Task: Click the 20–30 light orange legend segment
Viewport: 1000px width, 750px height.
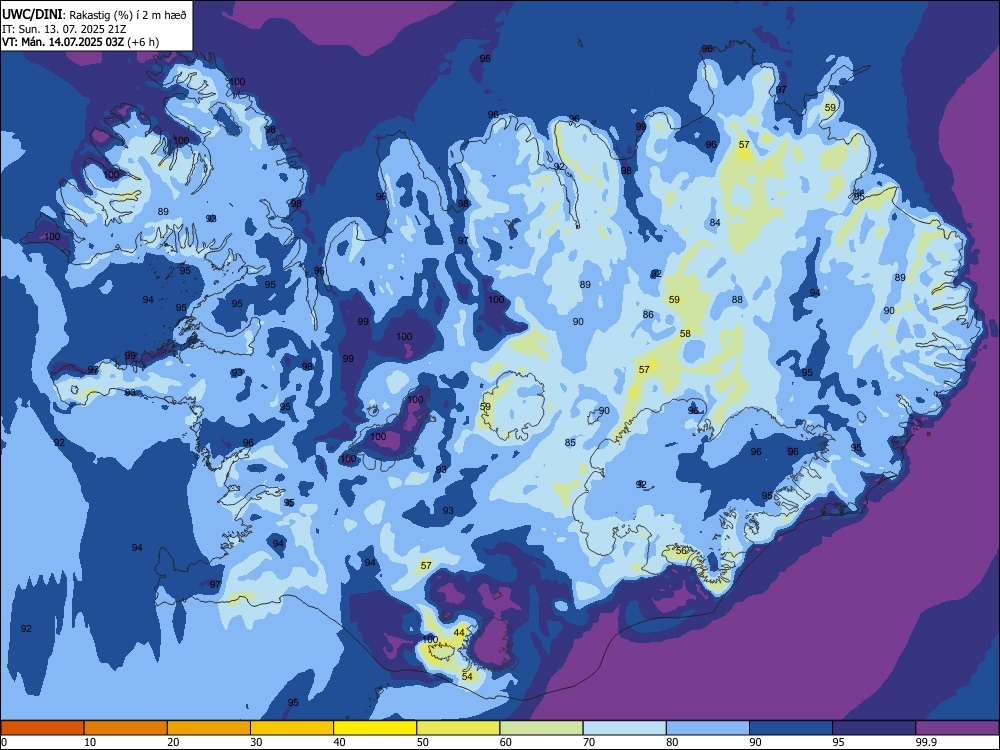Action: pos(209,728)
